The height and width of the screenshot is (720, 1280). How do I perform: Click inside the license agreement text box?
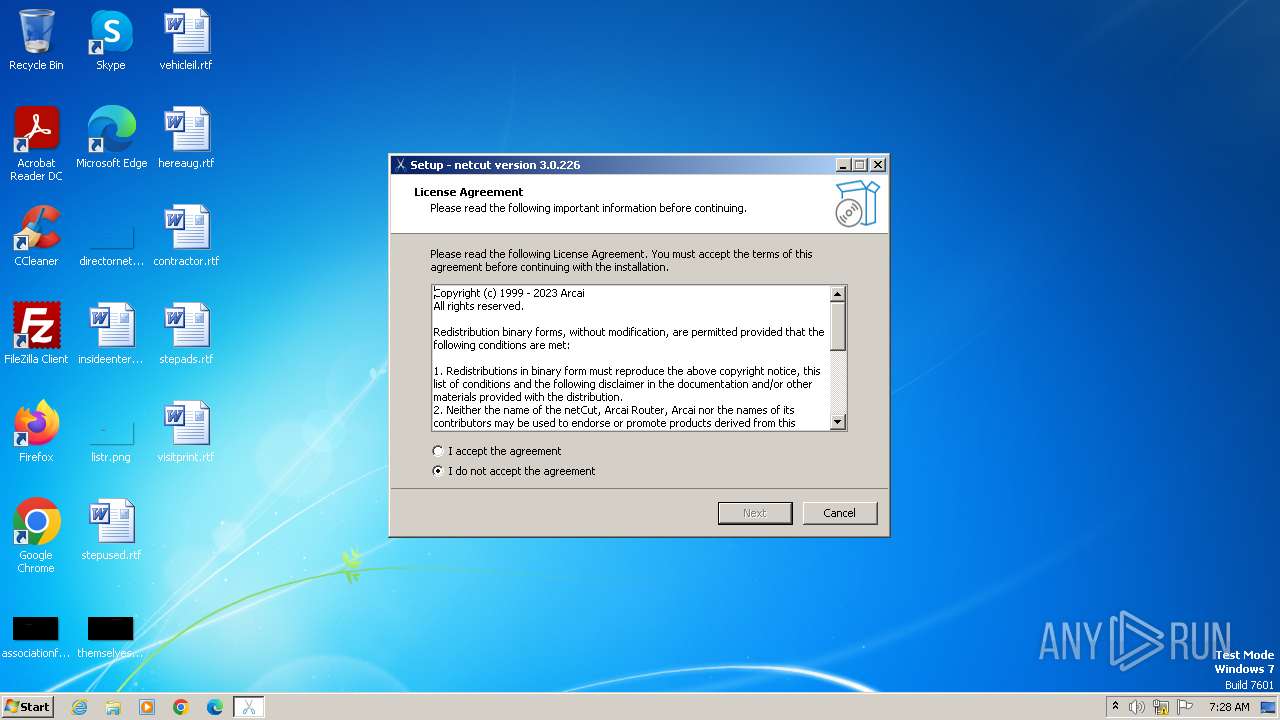(631, 358)
